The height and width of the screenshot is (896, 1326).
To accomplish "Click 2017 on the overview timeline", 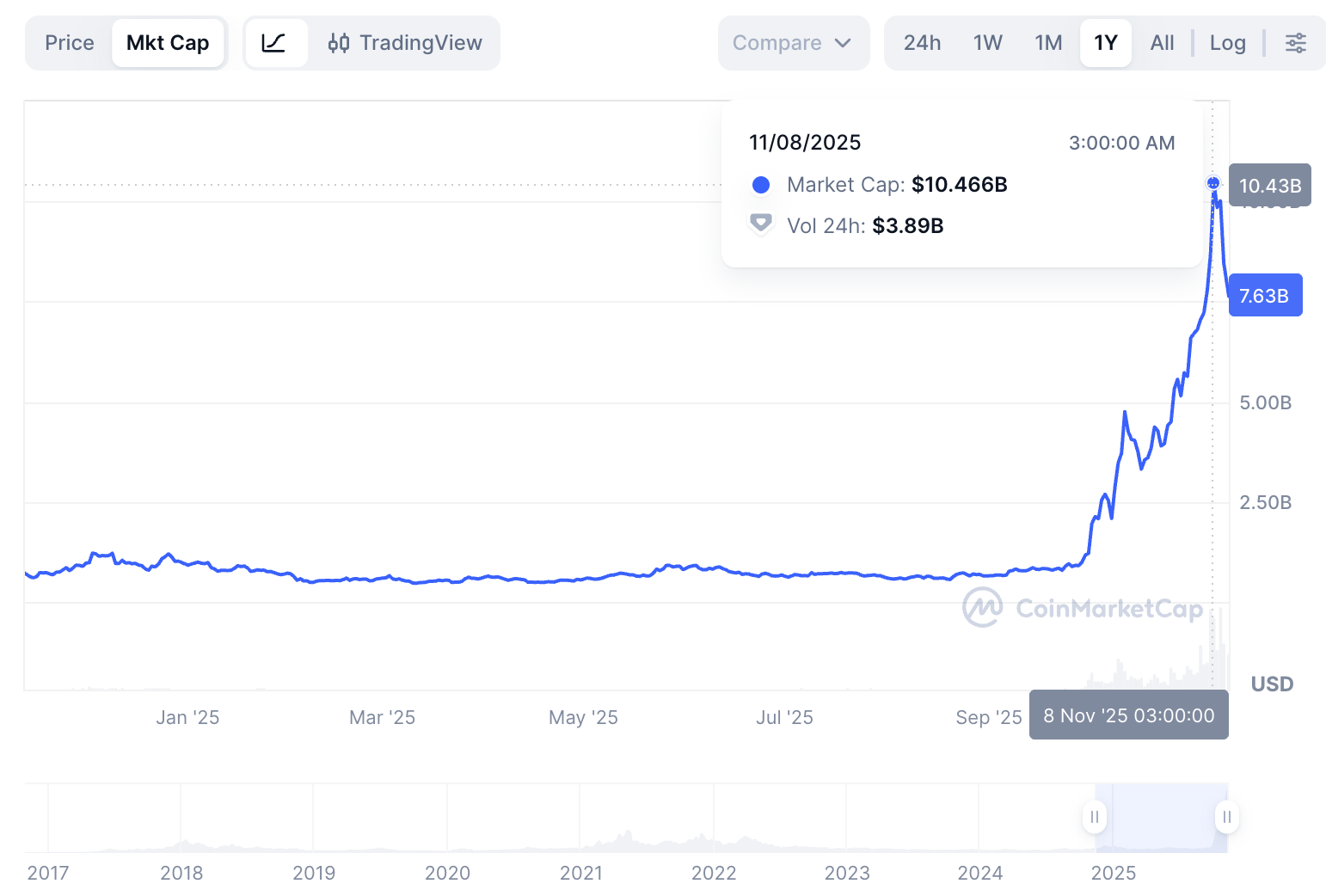I will 48,874.
